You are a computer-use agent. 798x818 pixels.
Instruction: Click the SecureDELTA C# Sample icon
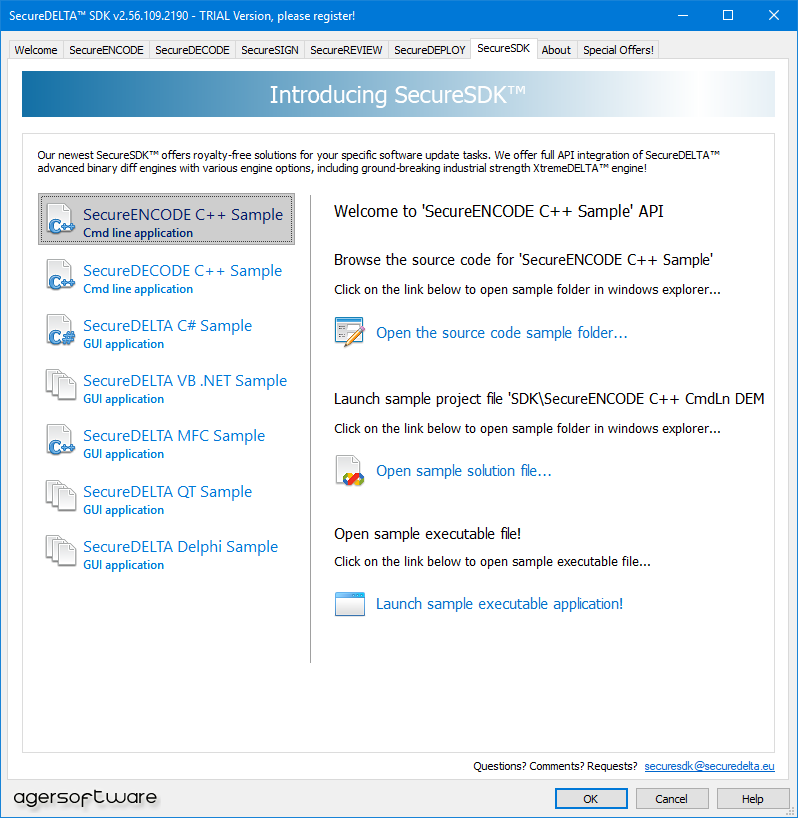tap(61, 330)
